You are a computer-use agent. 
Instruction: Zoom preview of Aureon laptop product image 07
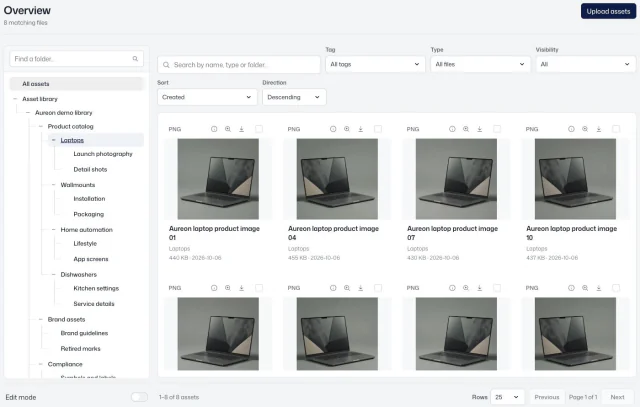click(x=466, y=129)
